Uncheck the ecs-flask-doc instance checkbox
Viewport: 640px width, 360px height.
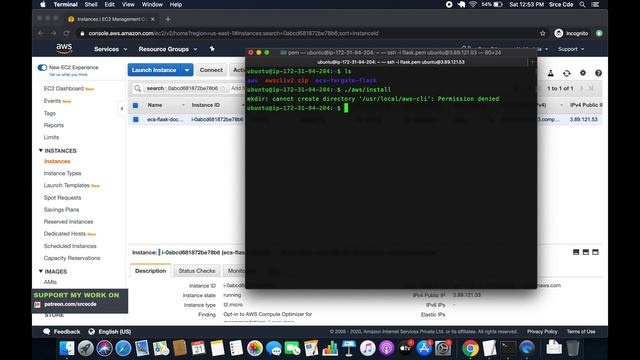tap(136, 120)
